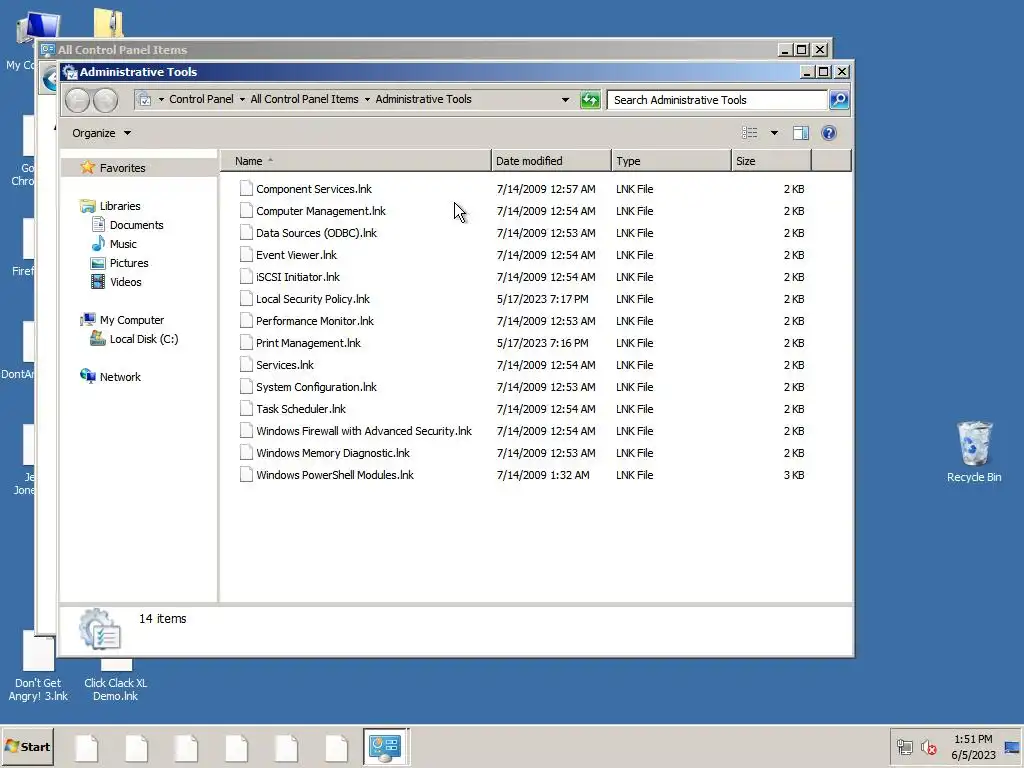Click the Network globe icon in sidebar
This screenshot has width=1024, height=768.
[88, 376]
